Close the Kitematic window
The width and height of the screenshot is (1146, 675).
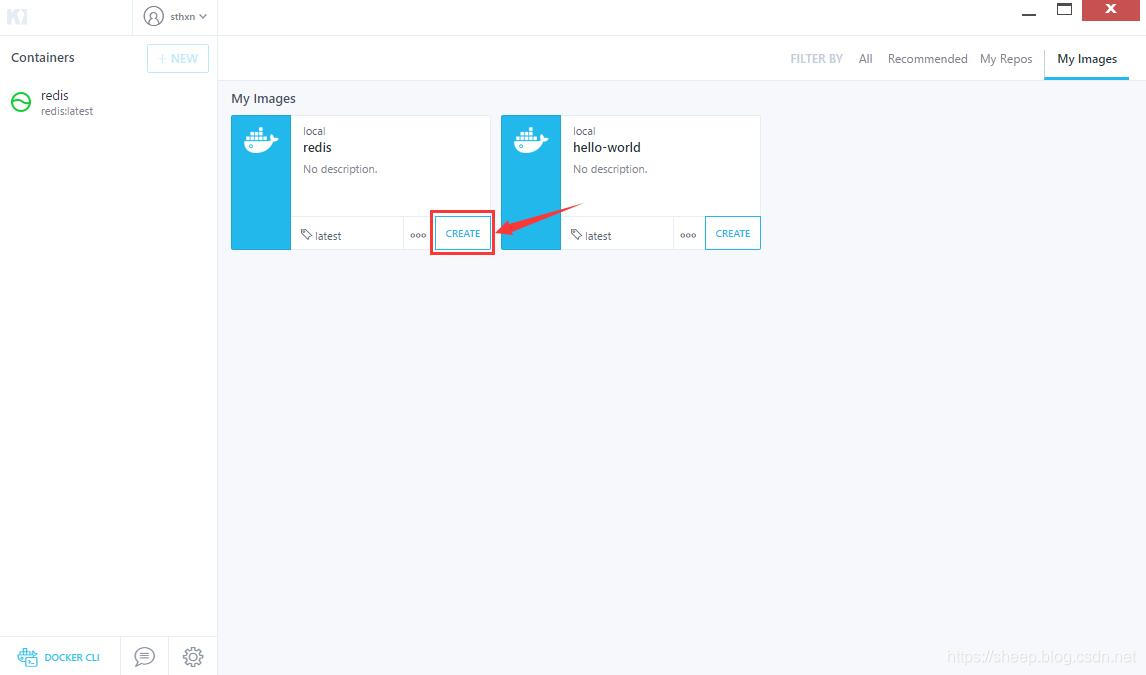tap(1110, 9)
